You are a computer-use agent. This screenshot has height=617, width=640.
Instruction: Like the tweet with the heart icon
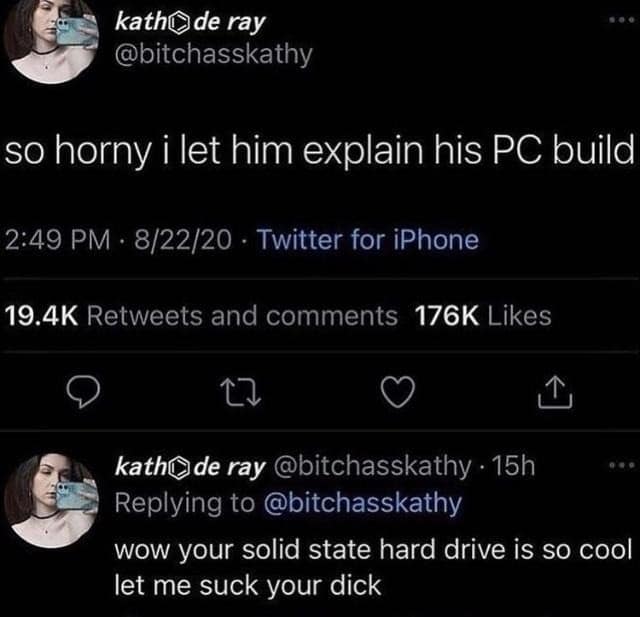(398, 392)
